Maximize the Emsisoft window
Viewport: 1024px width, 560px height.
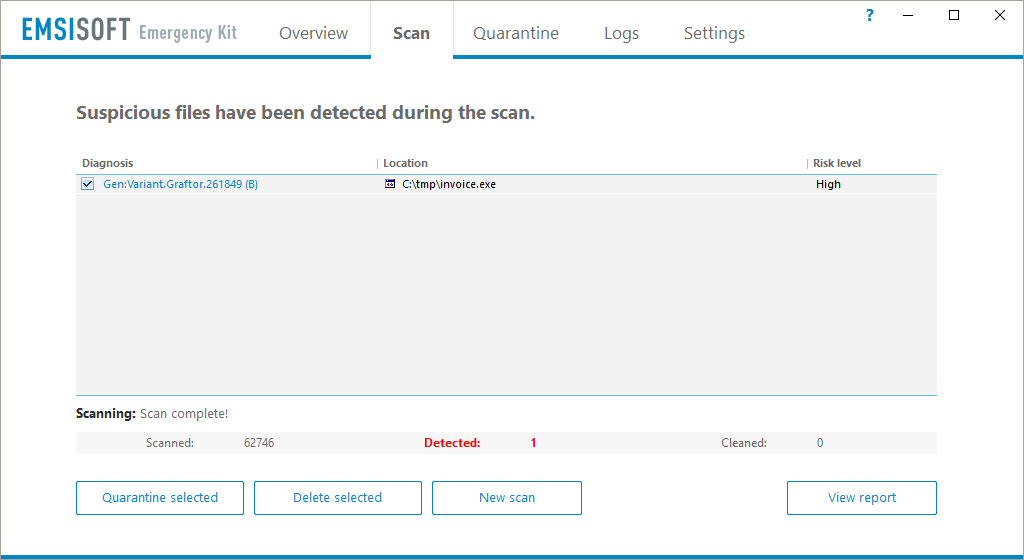954,15
